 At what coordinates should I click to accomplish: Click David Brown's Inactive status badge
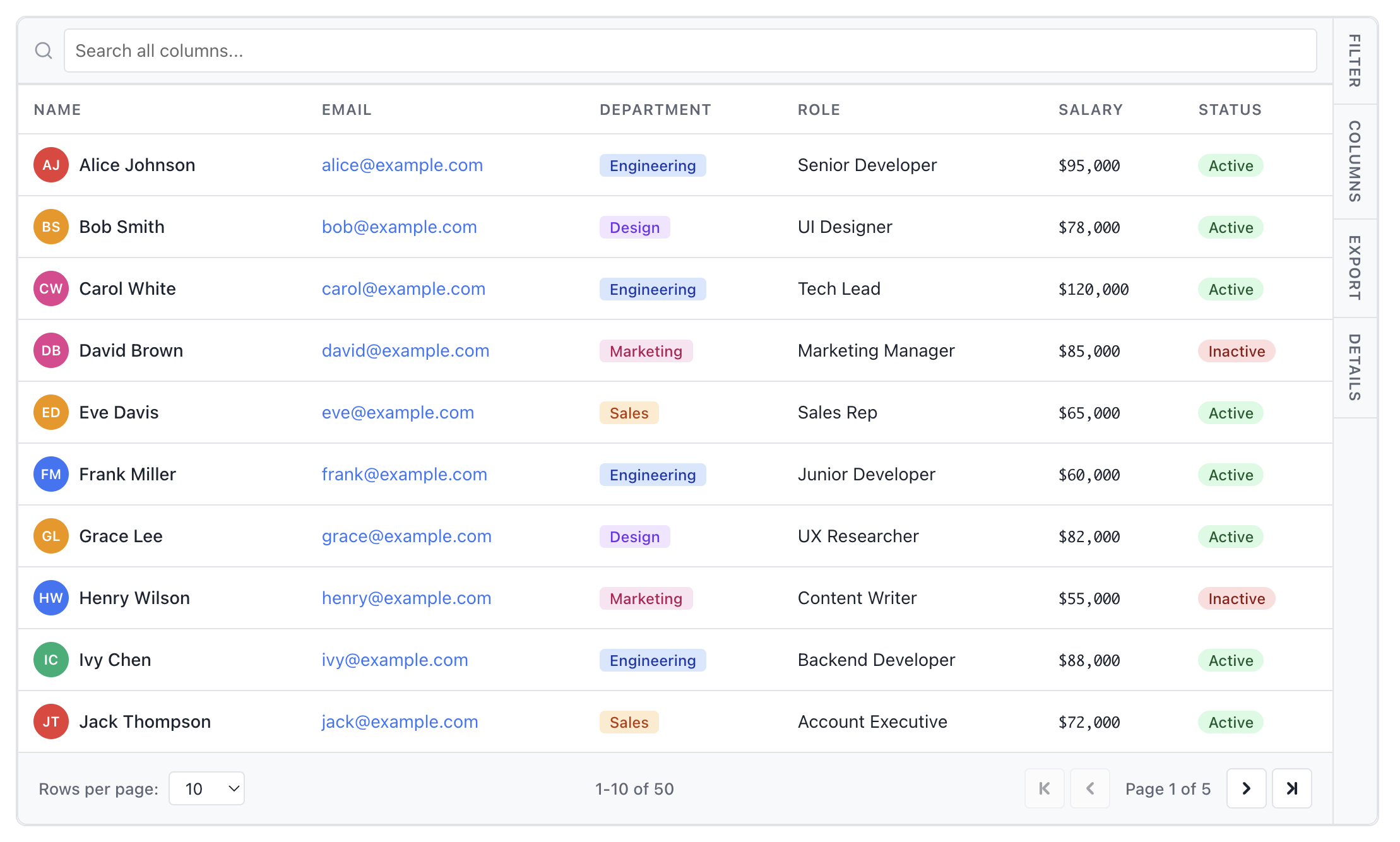[1236, 351]
